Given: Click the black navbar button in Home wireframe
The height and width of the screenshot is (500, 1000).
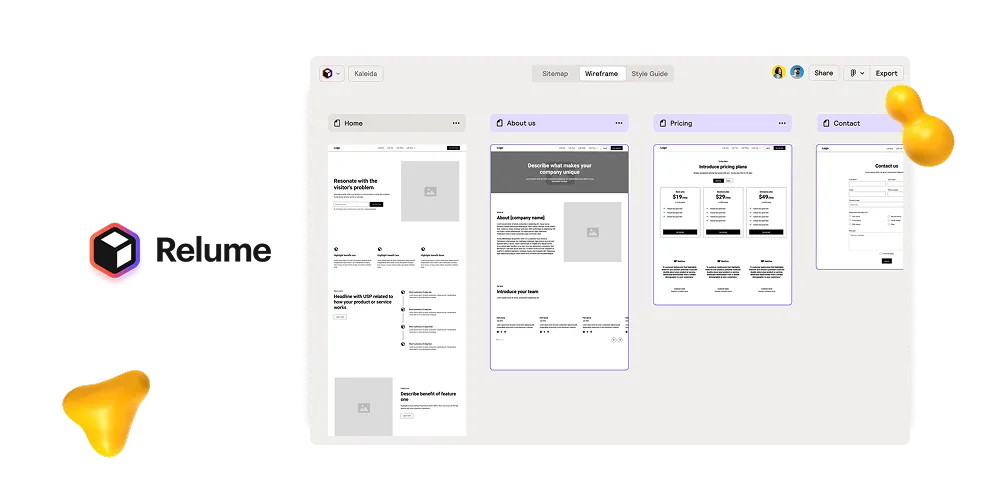Looking at the screenshot, I should coord(453,148).
